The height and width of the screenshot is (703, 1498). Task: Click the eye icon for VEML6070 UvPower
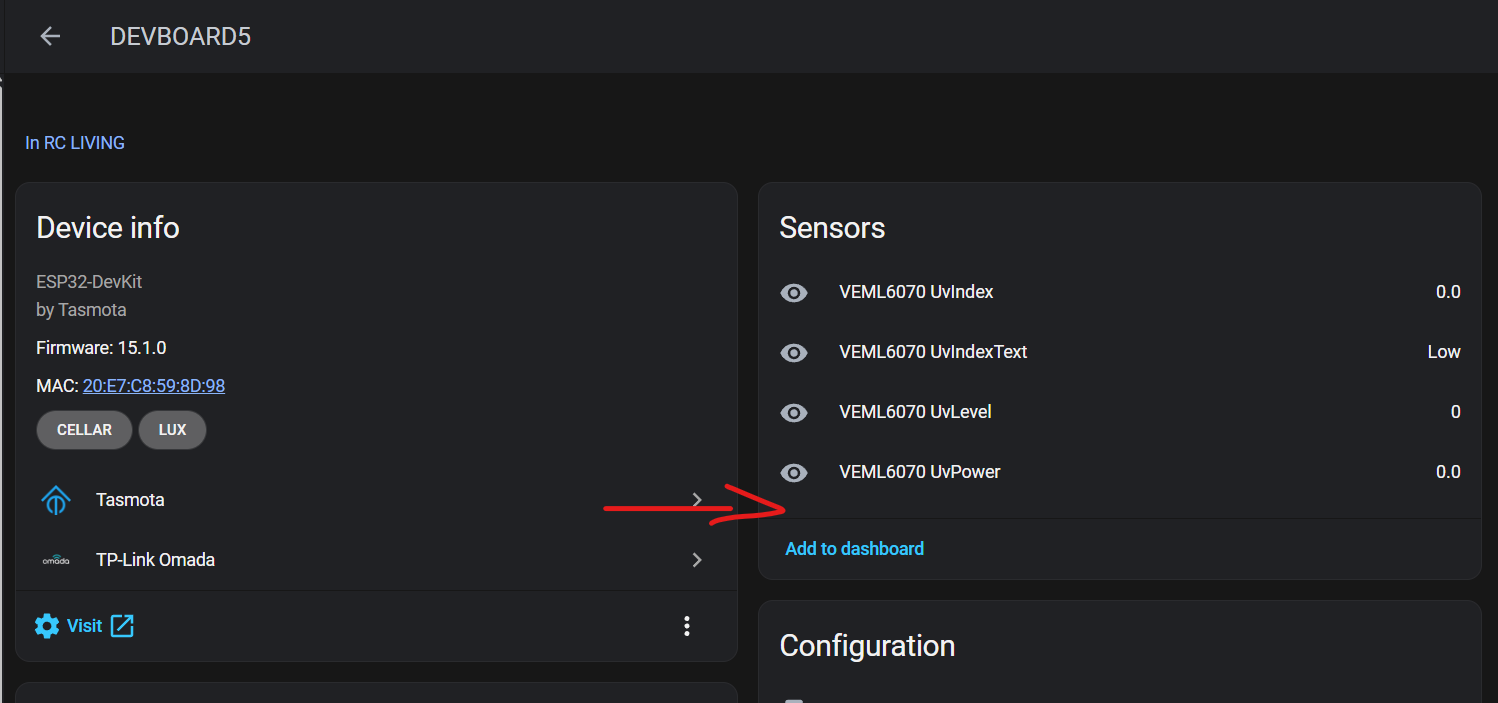(794, 472)
